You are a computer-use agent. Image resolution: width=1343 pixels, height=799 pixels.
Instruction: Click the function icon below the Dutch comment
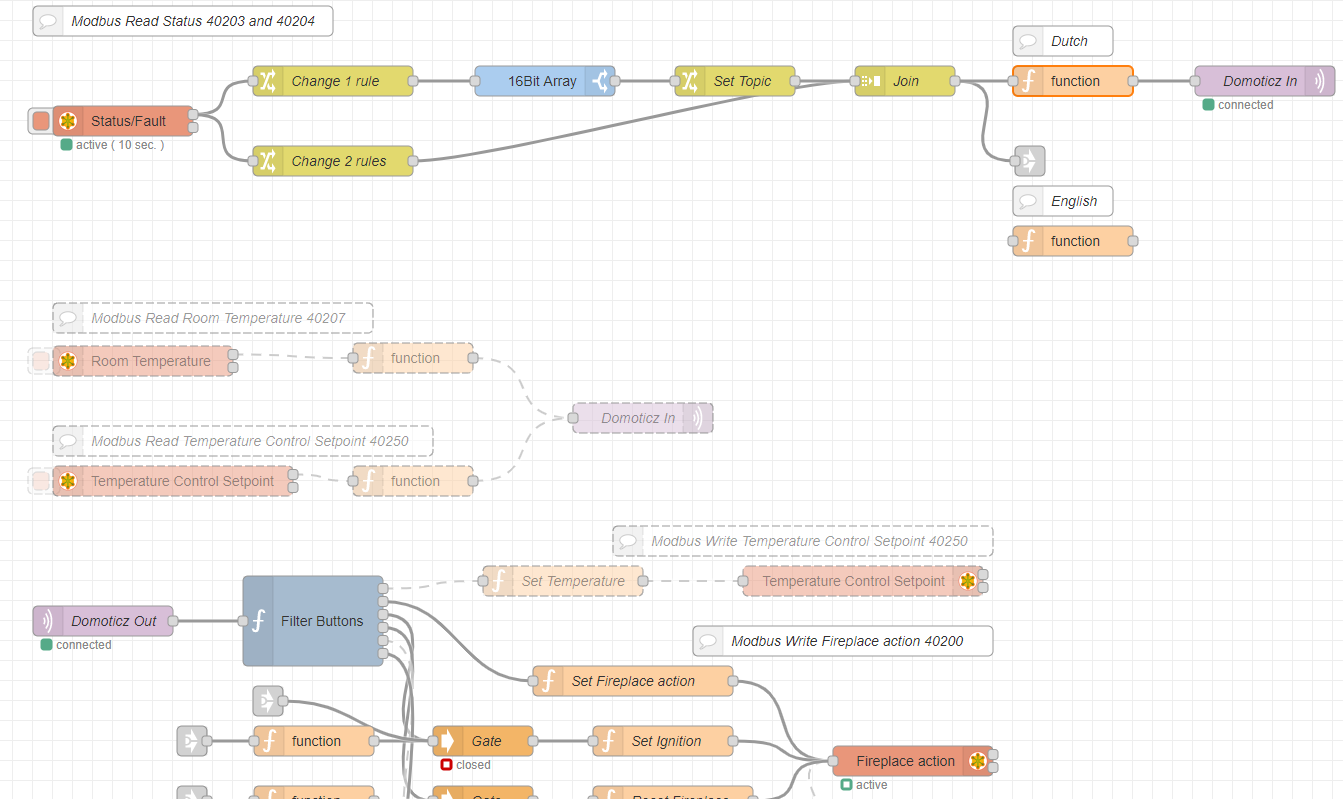point(1028,81)
